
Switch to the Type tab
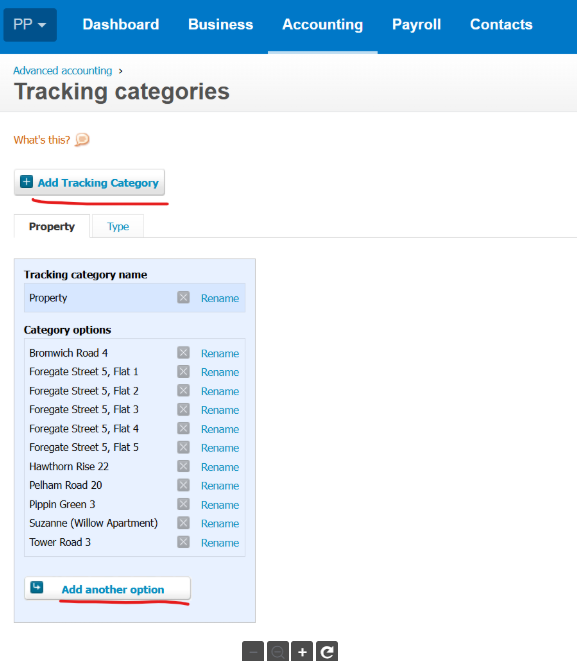click(x=118, y=226)
